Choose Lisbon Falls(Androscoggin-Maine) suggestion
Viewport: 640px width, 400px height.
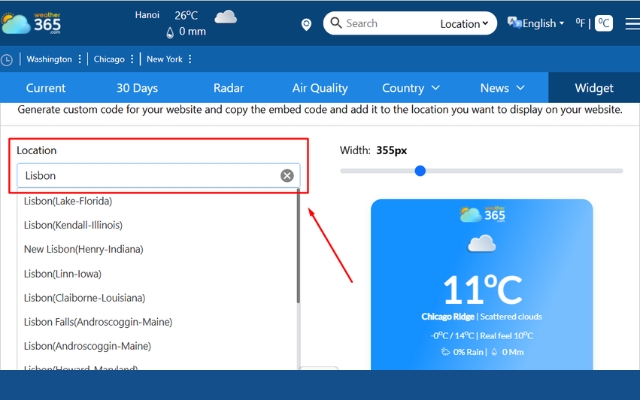click(98, 322)
